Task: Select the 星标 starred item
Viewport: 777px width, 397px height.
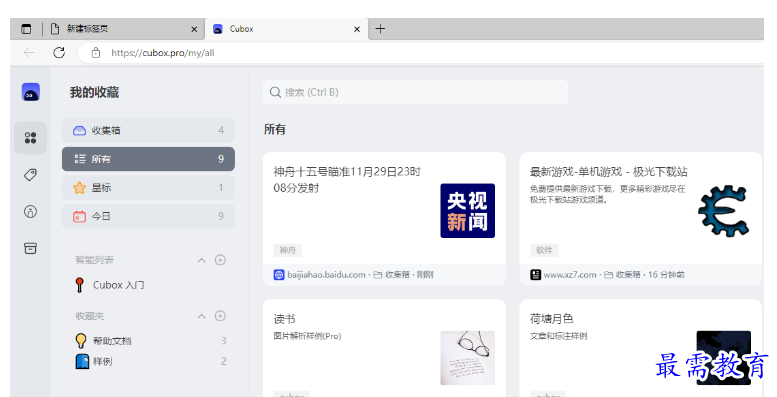Action: click(148, 188)
